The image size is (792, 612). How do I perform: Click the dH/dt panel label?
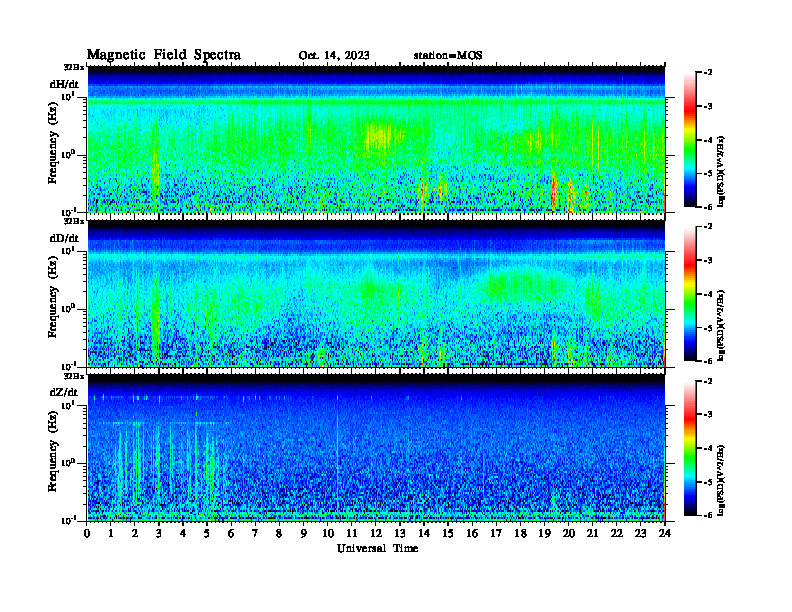point(64,84)
